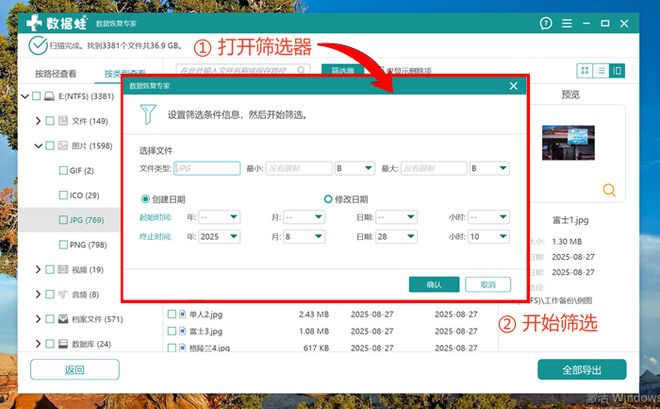The height and width of the screenshot is (409, 660).
Task: Switch to the 按路径查看 tab
Action: [x=56, y=73]
